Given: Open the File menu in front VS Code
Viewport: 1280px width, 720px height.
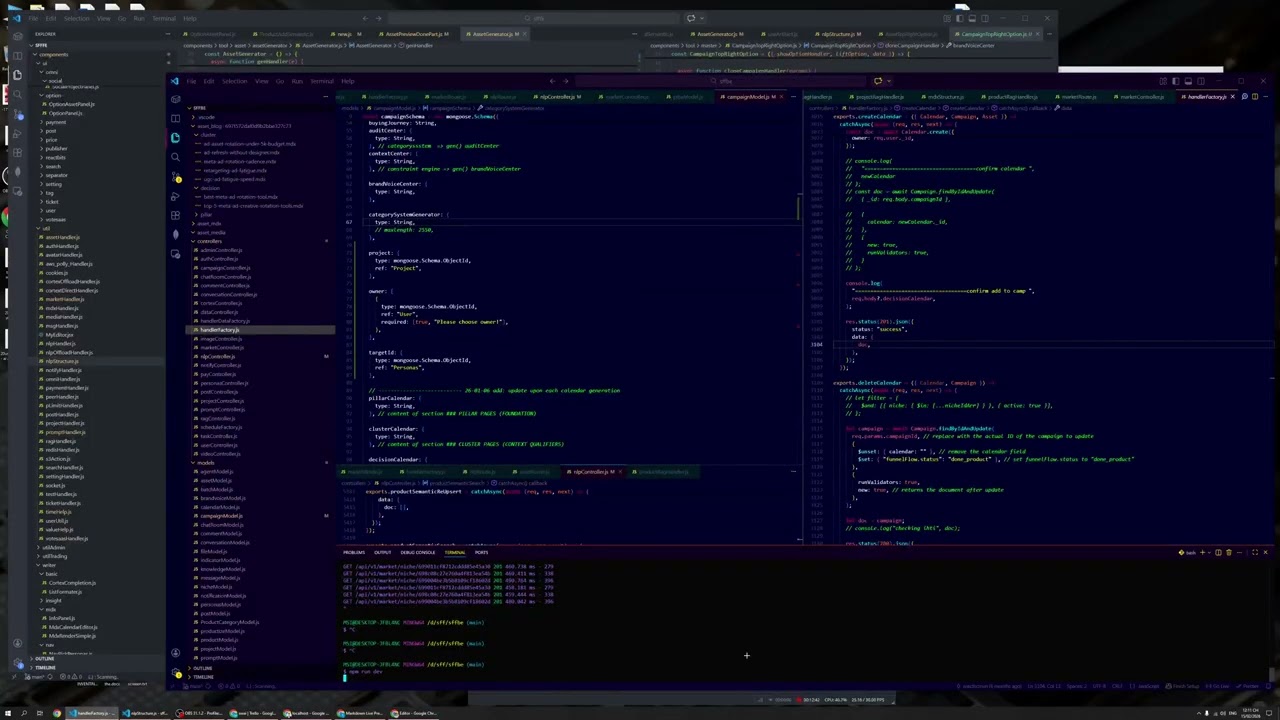Looking at the screenshot, I should [x=191, y=81].
